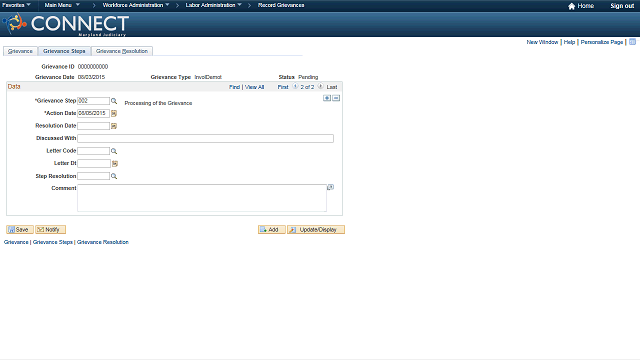The height and width of the screenshot is (360, 640).
Task: Add a new row with plus icon
Action: (x=327, y=98)
